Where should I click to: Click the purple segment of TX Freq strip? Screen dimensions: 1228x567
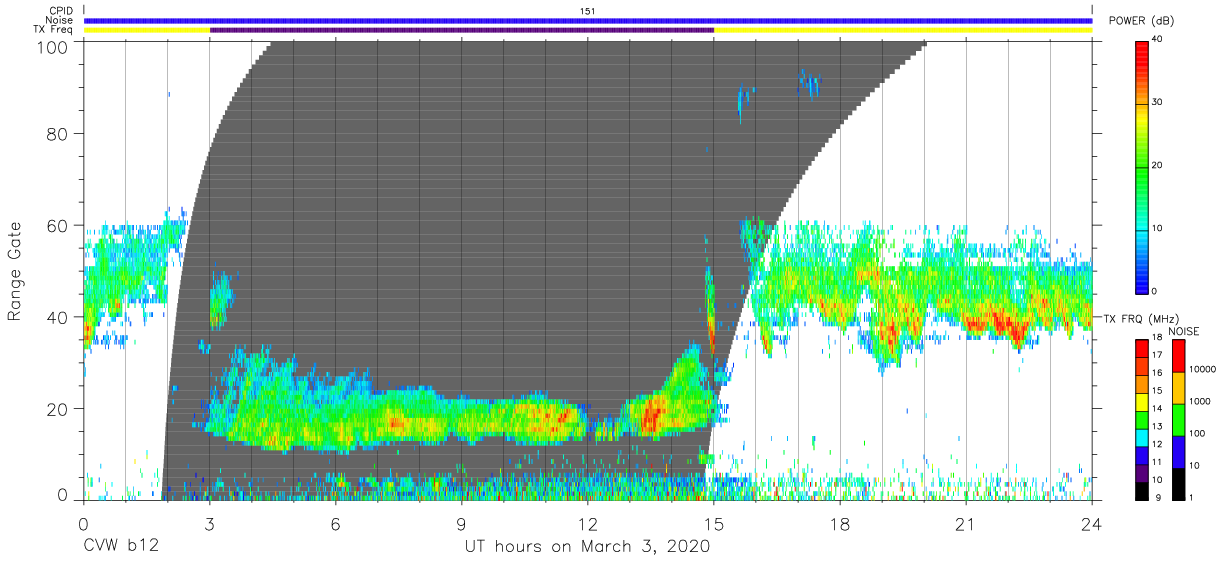(x=462, y=30)
